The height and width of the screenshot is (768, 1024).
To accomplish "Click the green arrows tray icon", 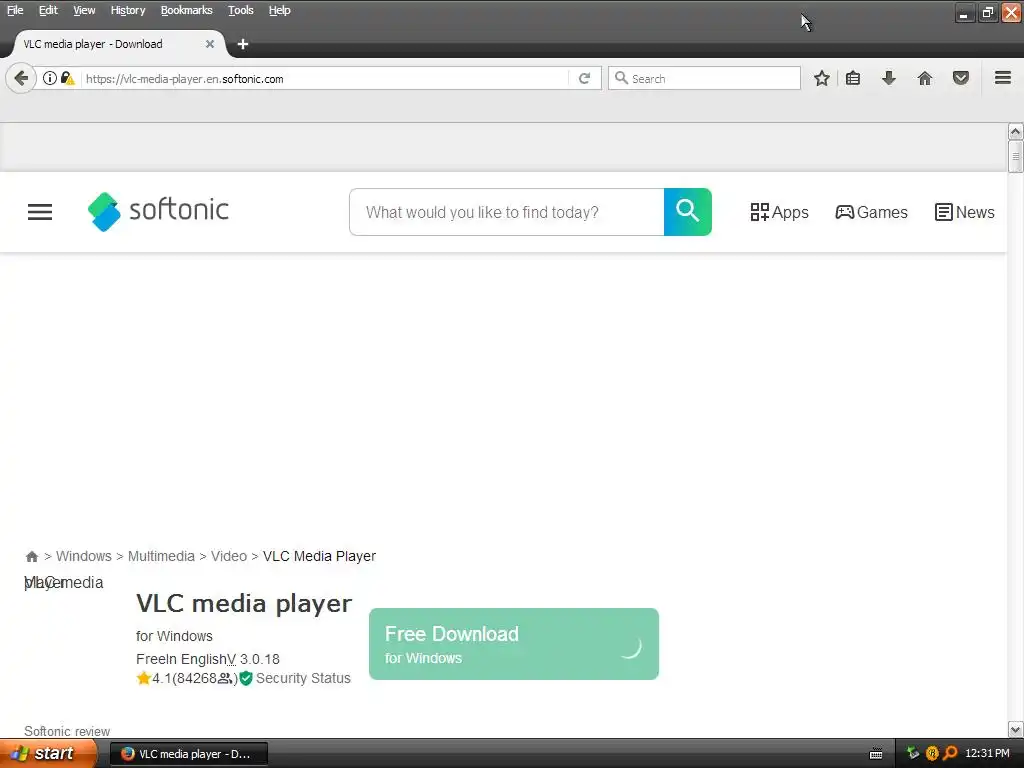I will (x=913, y=753).
